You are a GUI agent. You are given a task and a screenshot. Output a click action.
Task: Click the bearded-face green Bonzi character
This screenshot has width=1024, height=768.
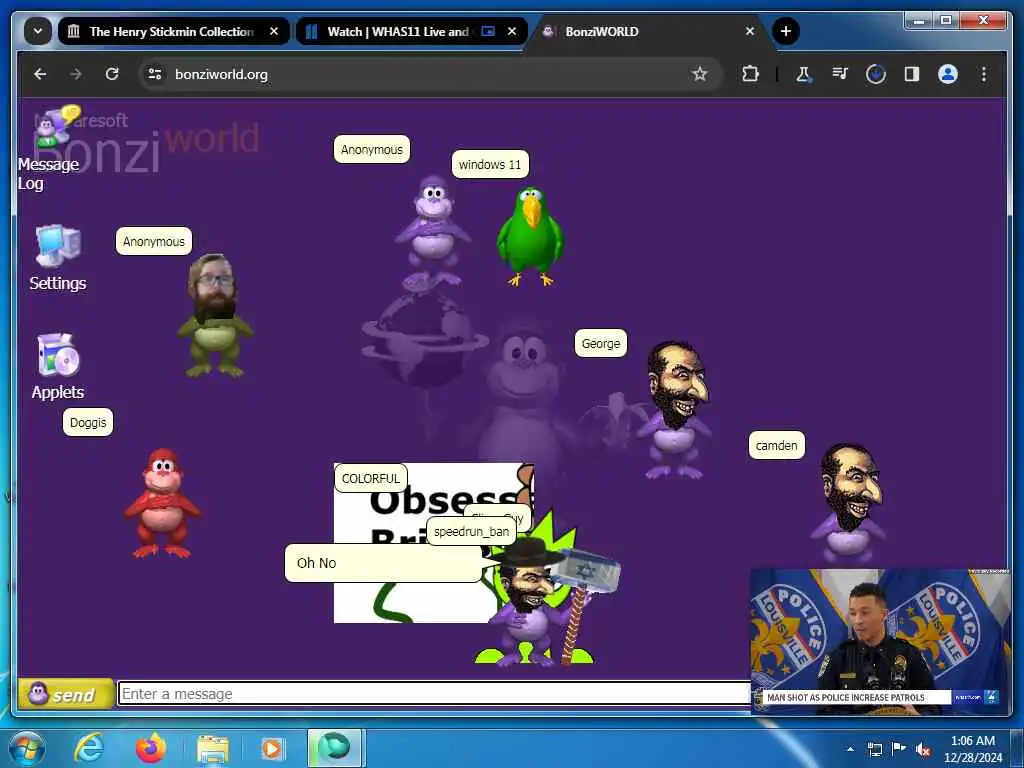point(214,315)
